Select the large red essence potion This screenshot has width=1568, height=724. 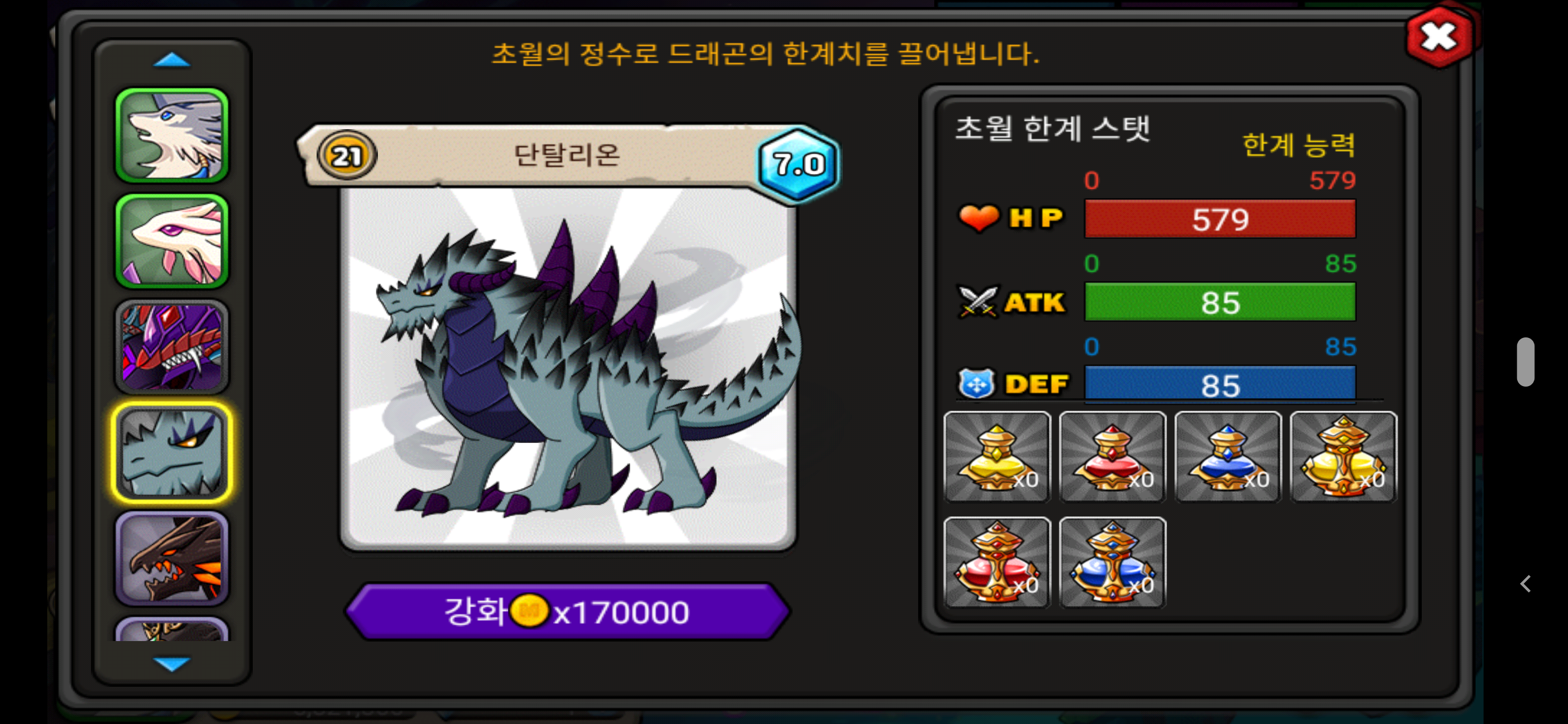[x=997, y=562]
